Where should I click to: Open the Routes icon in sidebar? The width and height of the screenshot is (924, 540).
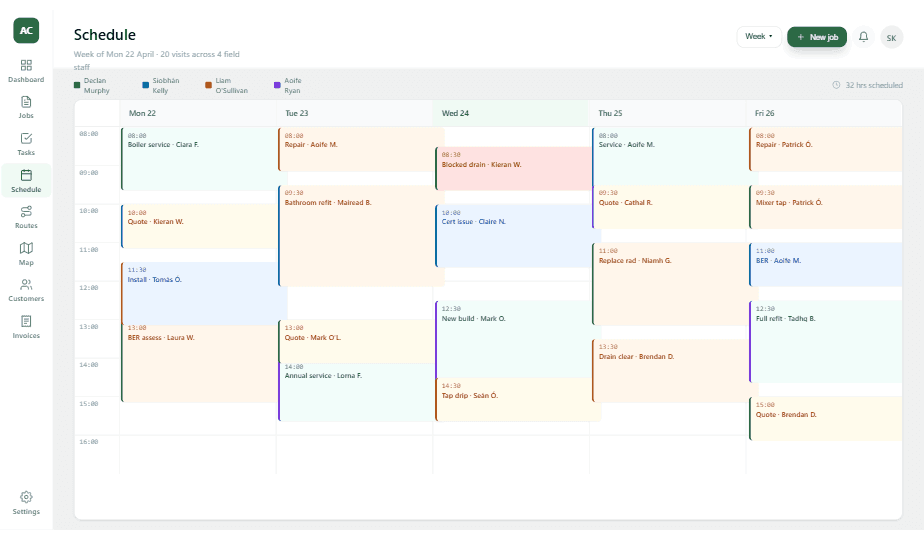click(x=26, y=212)
